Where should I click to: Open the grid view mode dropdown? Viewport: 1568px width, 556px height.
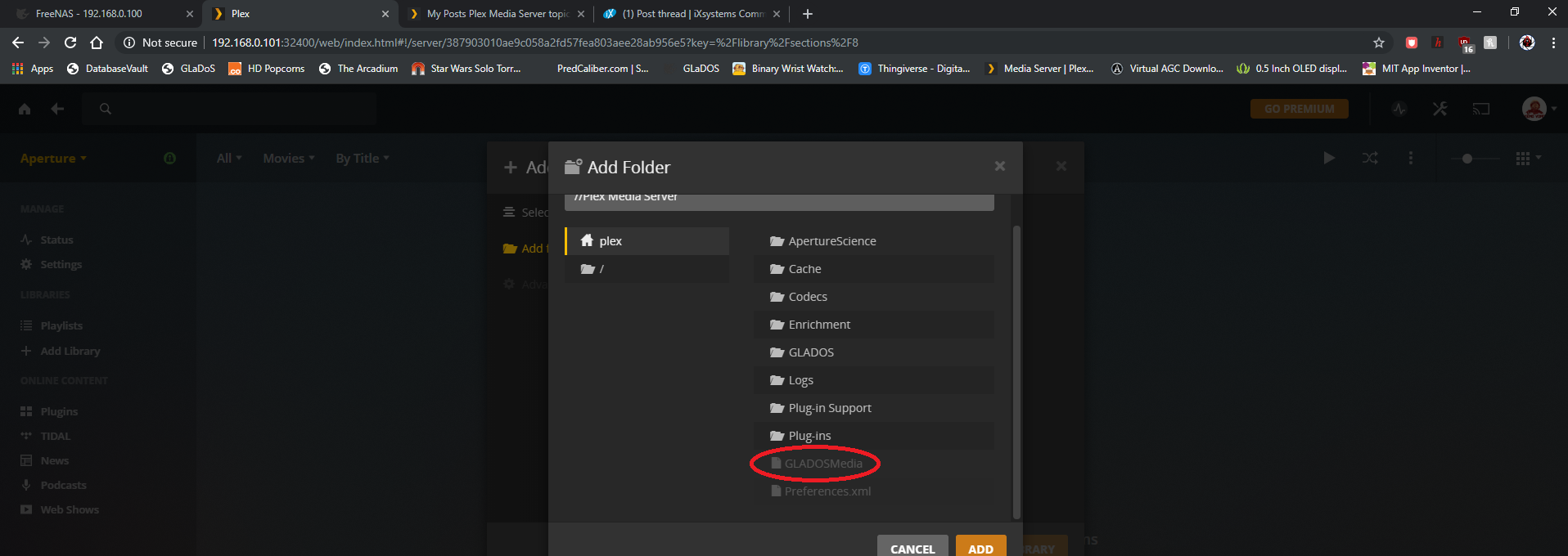click(1528, 158)
